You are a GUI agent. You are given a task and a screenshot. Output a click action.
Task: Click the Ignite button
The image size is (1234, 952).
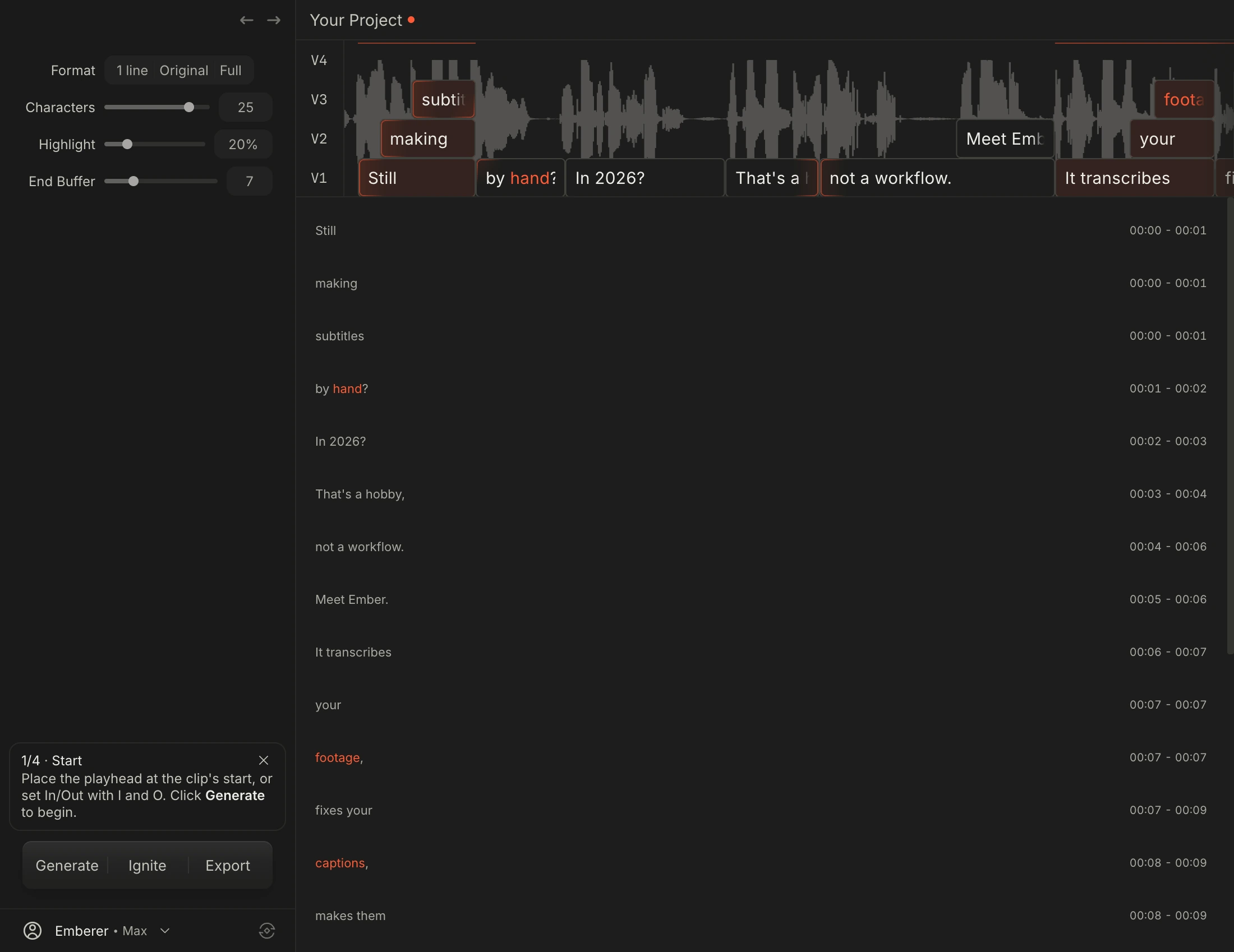pyautogui.click(x=148, y=866)
